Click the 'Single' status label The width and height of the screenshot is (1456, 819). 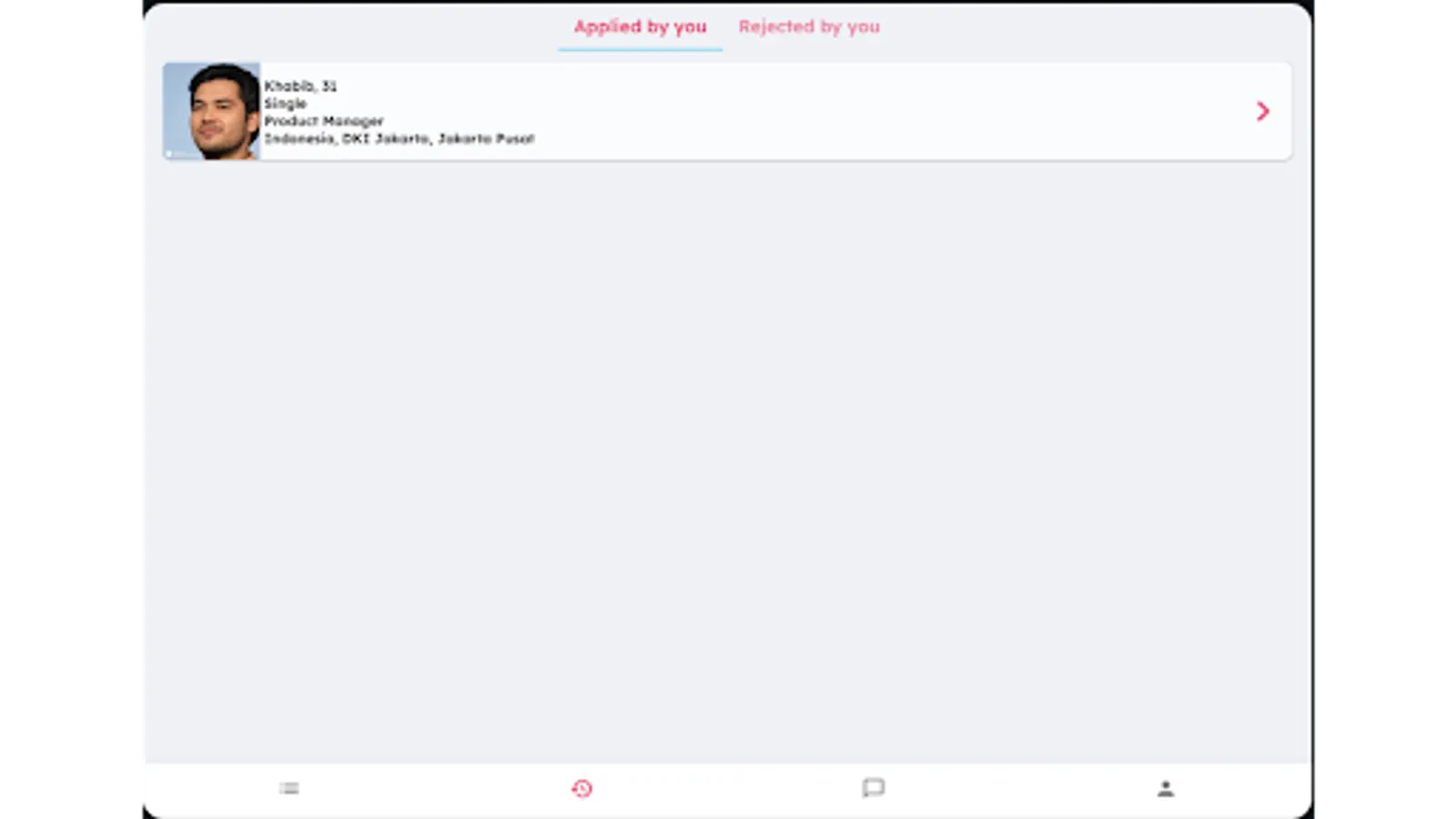[285, 103]
